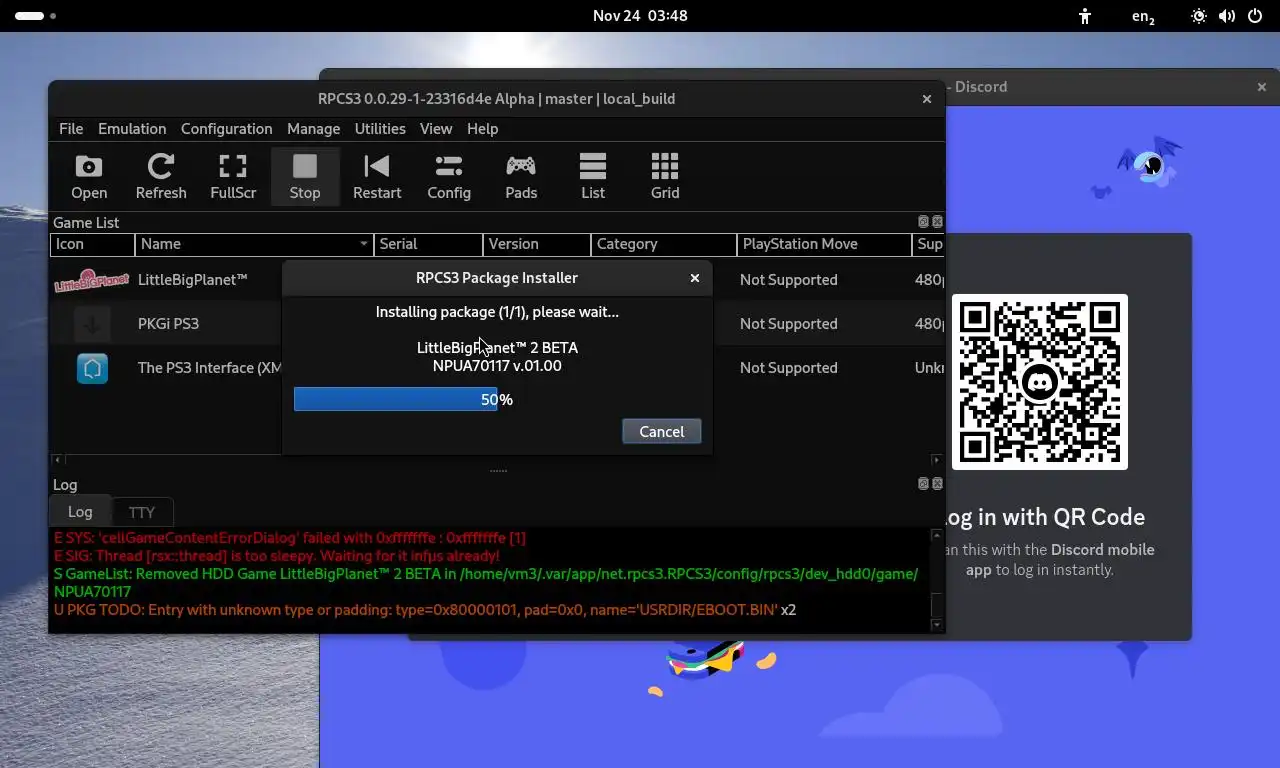Click the Discord QR code image
The width and height of the screenshot is (1280, 768).
pyautogui.click(x=1040, y=382)
